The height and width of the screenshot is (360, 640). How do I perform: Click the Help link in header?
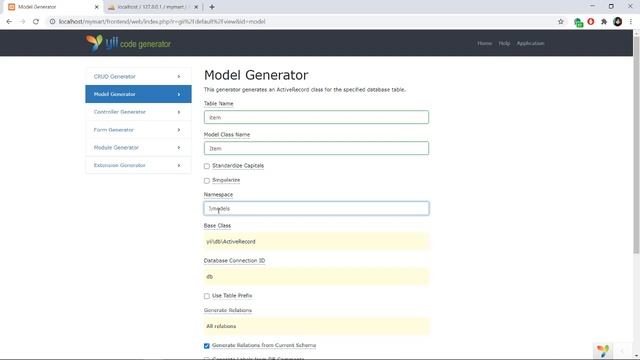[x=504, y=43]
